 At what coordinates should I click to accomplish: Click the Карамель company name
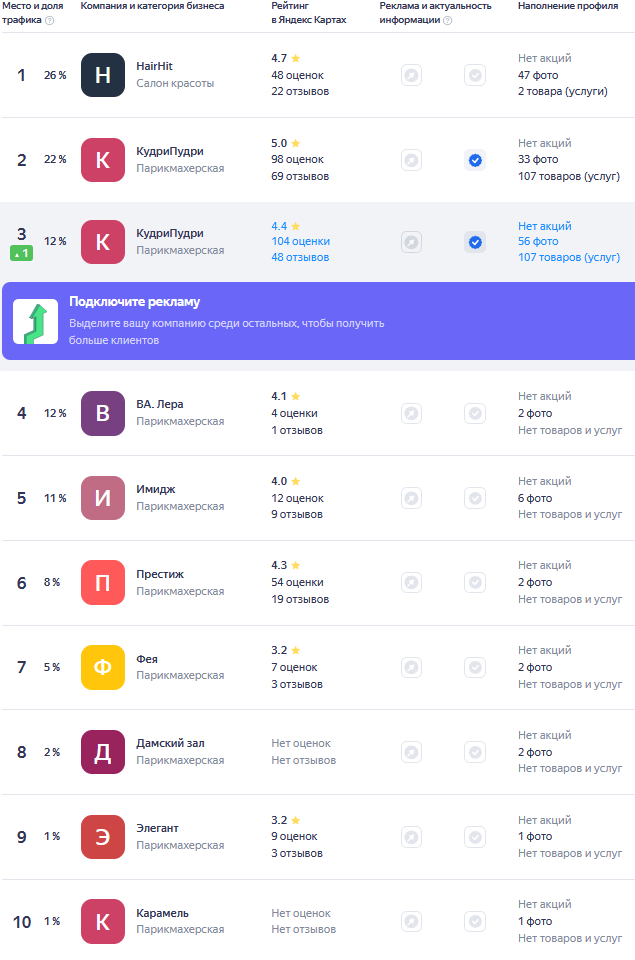click(162, 913)
